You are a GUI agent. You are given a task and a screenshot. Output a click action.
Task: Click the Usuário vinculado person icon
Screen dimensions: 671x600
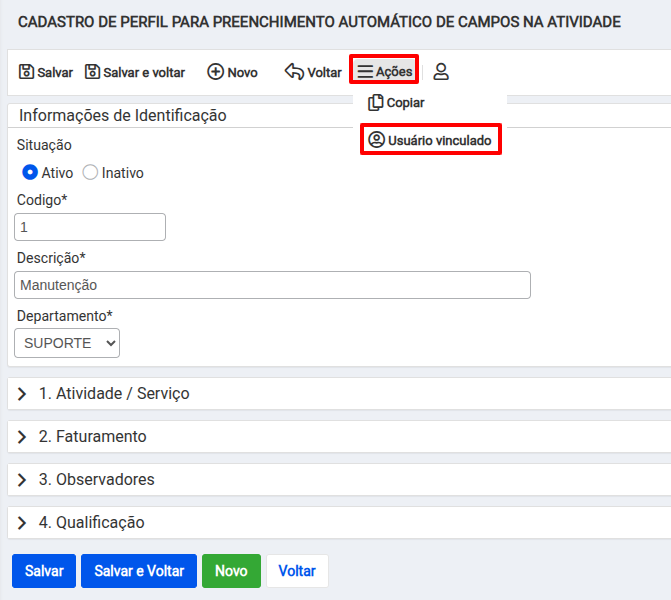377,140
